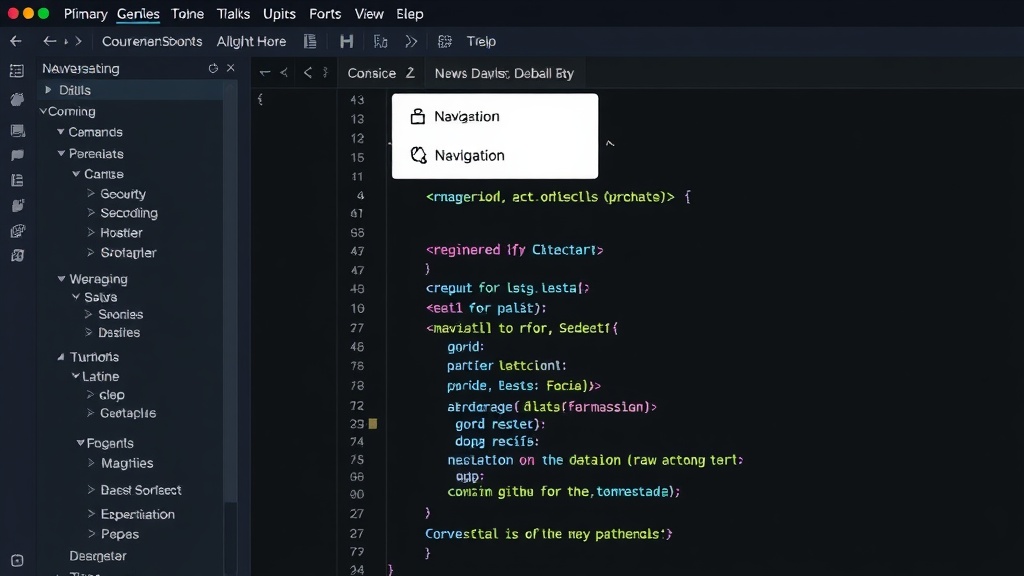Collapse the Perenlats tree node

pyautogui.click(x=61, y=153)
